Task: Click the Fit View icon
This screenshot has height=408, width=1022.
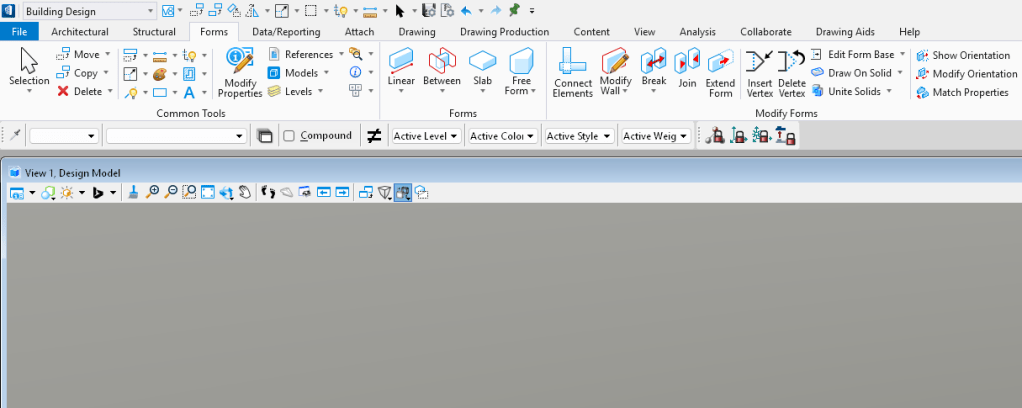Action: [x=207, y=192]
